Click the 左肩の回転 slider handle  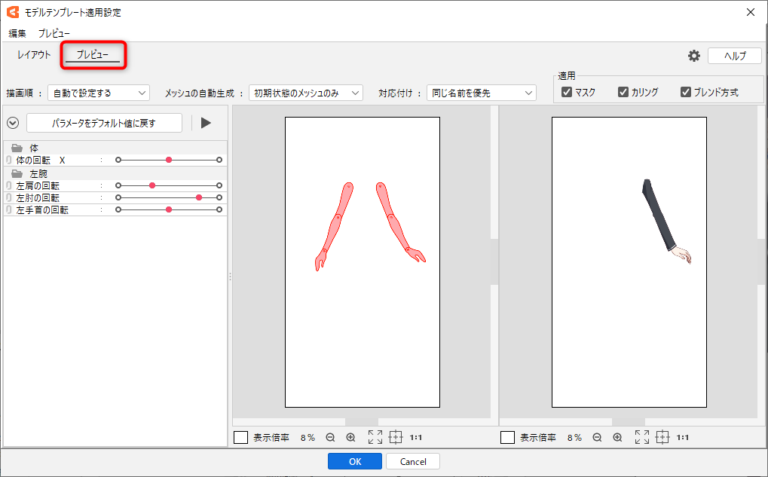152,186
